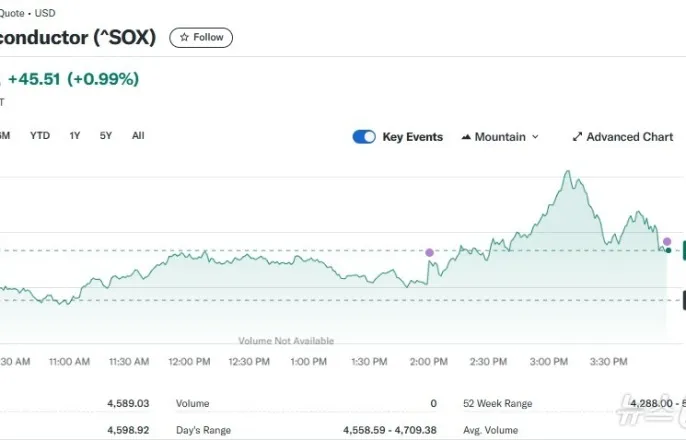Image resolution: width=686 pixels, height=440 pixels.
Task: Click the dark previous close tag on right edge
Action: [683, 299]
